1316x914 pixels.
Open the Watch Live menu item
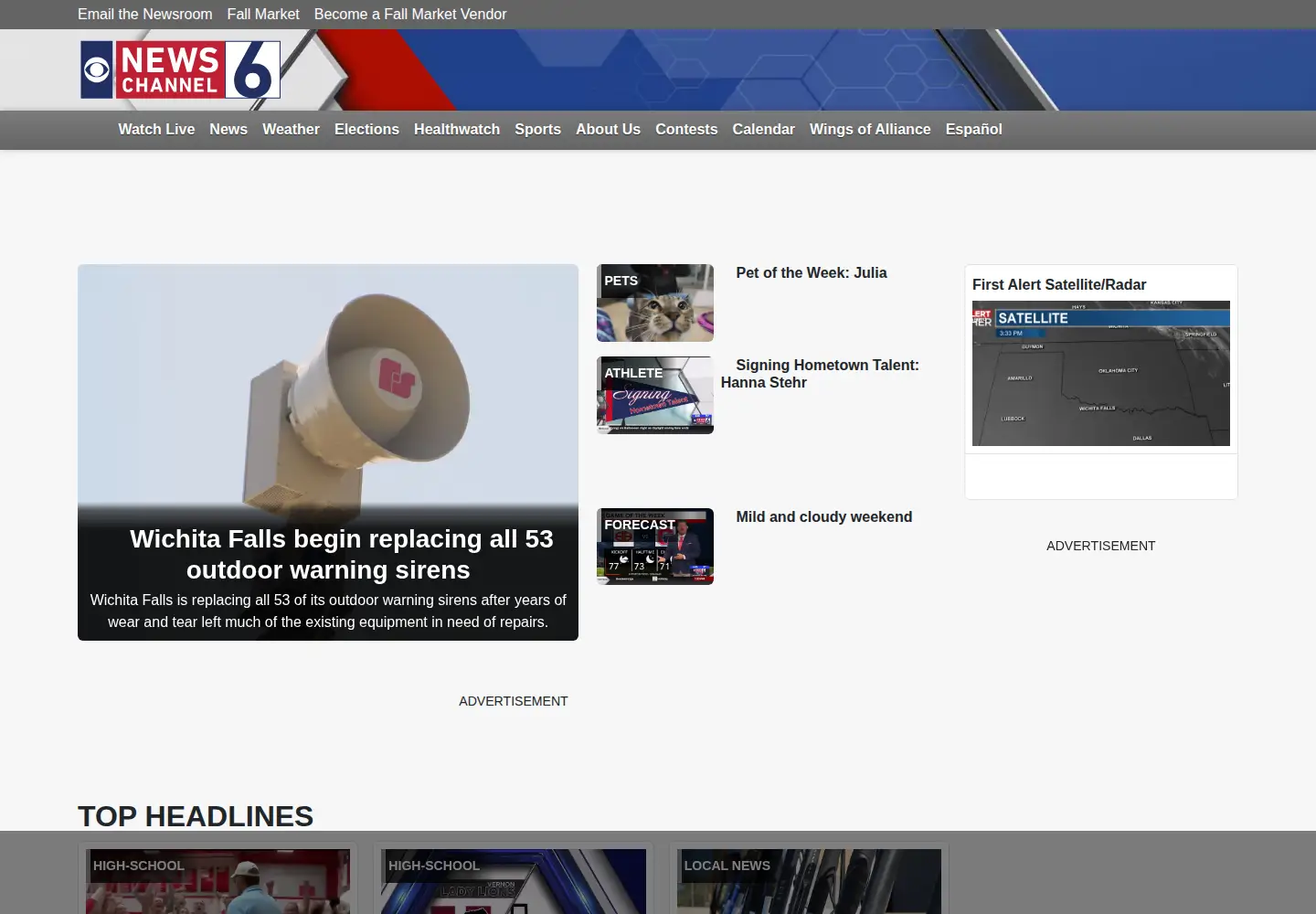click(x=156, y=130)
